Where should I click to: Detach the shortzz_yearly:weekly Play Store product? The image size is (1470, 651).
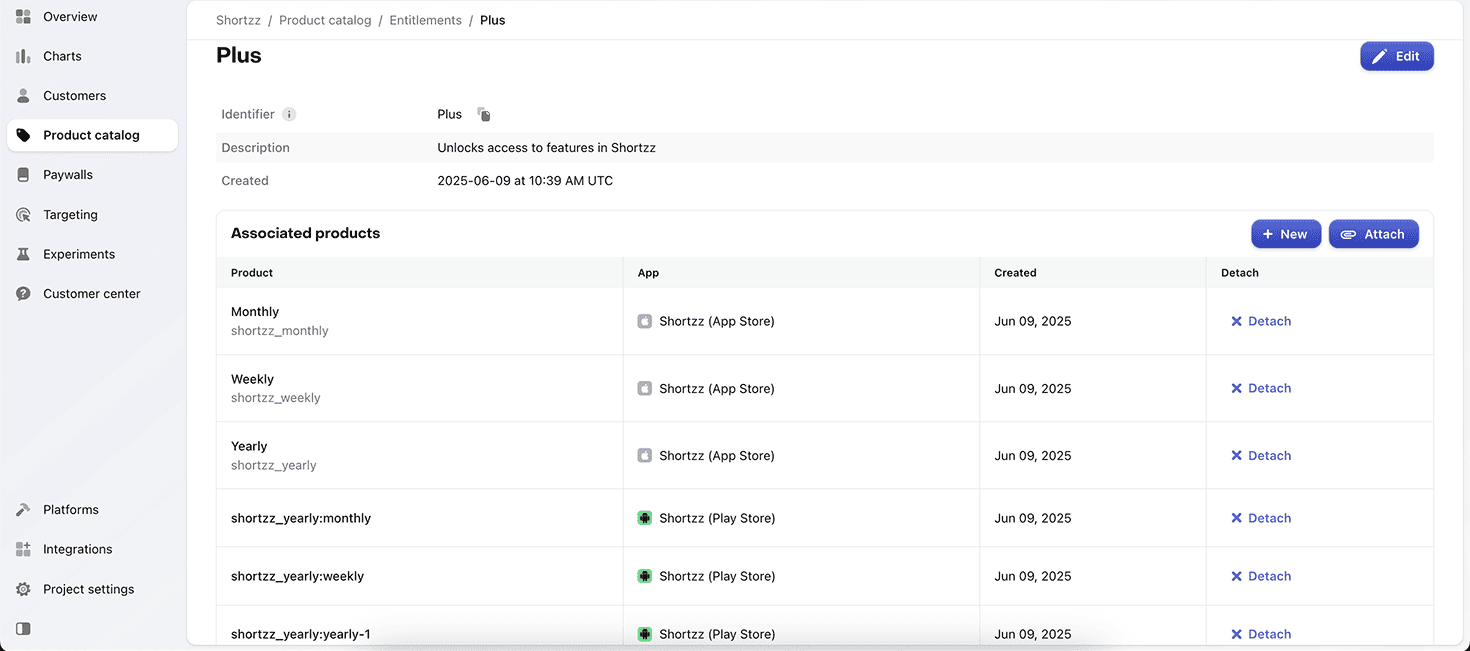click(1261, 576)
